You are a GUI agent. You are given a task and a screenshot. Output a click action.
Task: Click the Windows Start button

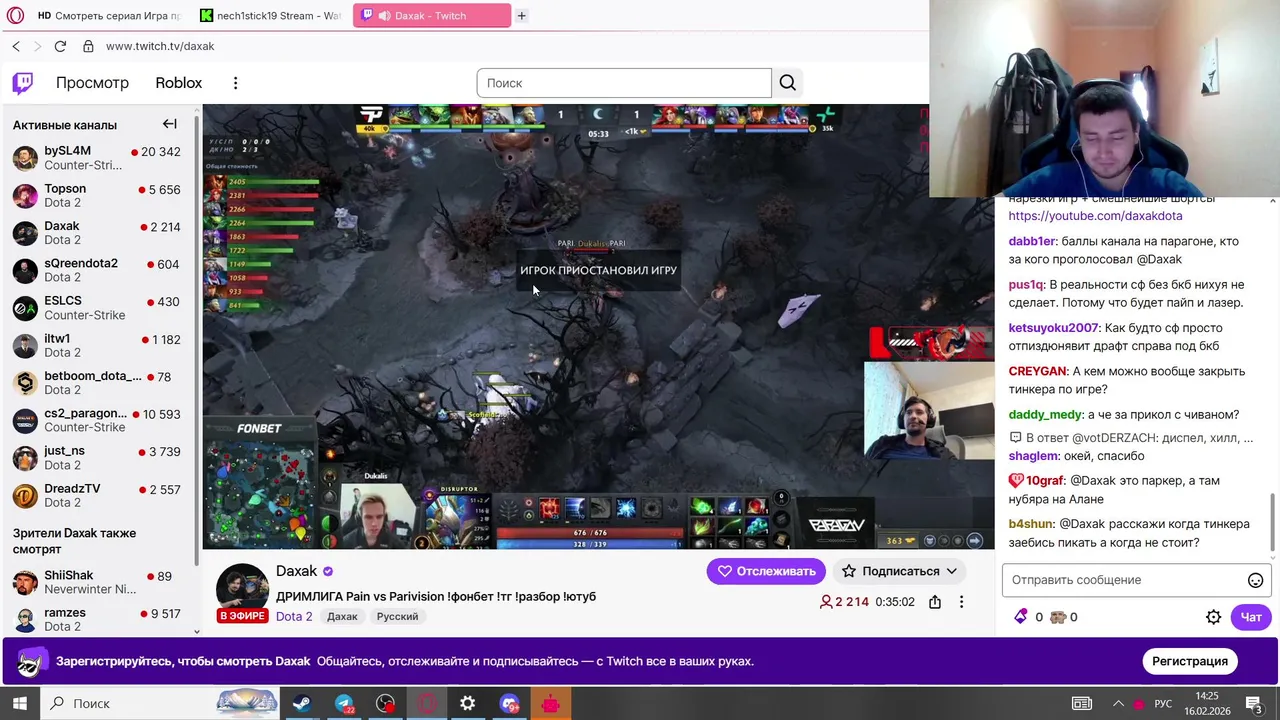pyautogui.click(x=19, y=703)
